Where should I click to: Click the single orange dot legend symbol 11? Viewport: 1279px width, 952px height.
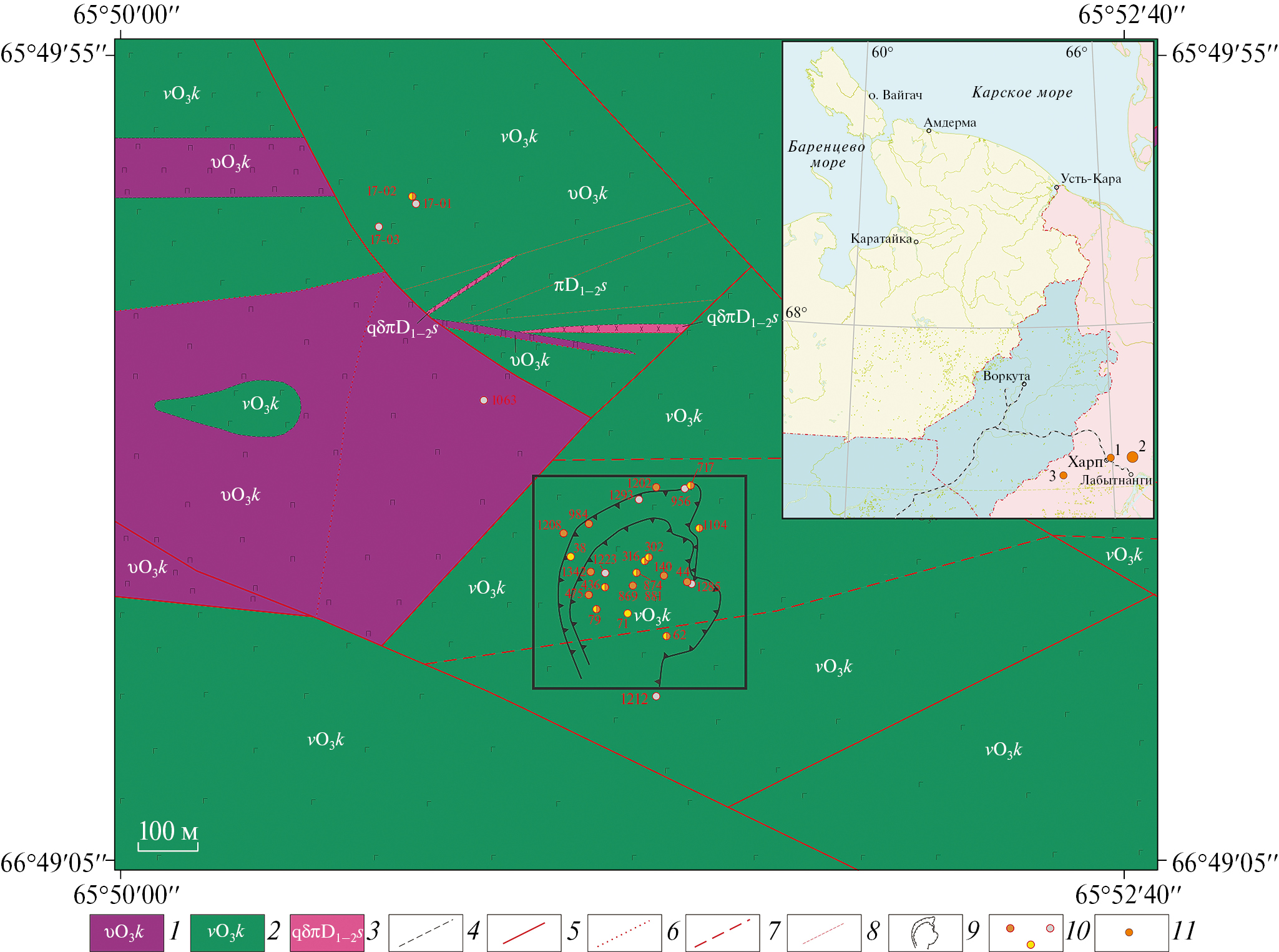[1129, 933]
